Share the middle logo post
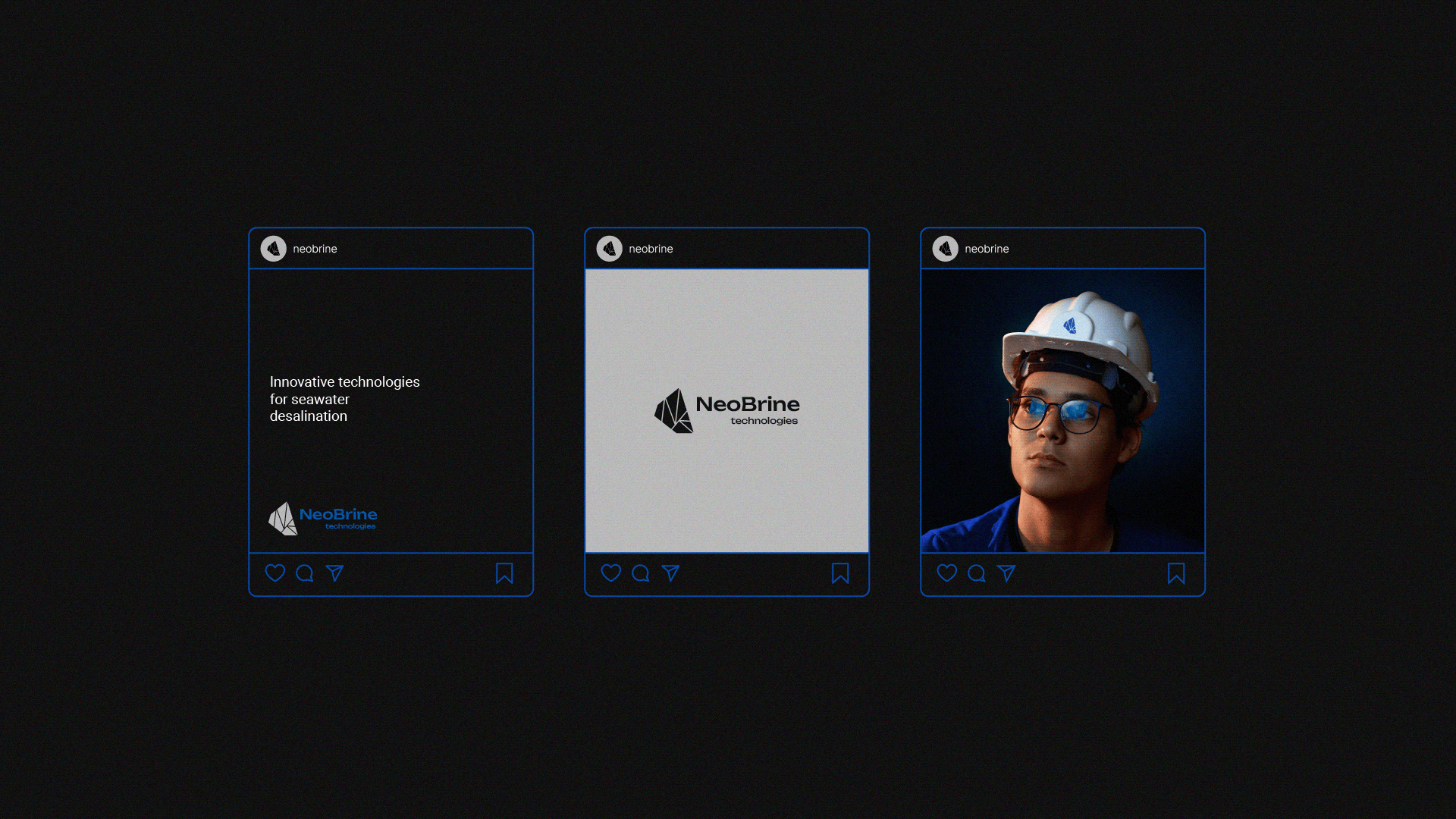 point(670,573)
